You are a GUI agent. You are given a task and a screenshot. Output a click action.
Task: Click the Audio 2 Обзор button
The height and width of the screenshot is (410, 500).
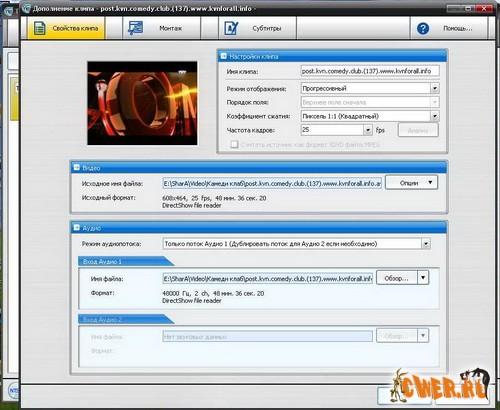pos(396,336)
